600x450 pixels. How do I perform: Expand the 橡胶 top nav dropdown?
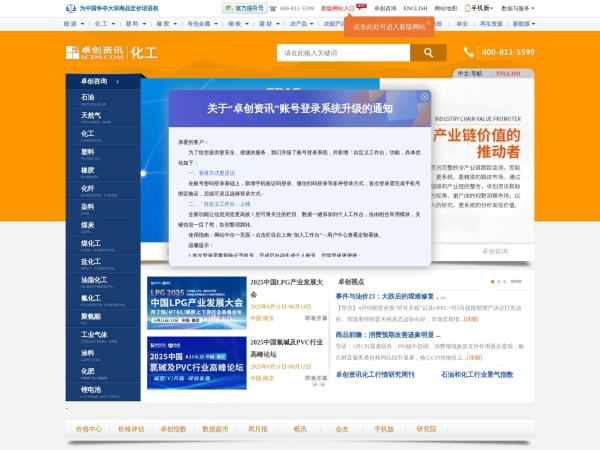(x=167, y=24)
